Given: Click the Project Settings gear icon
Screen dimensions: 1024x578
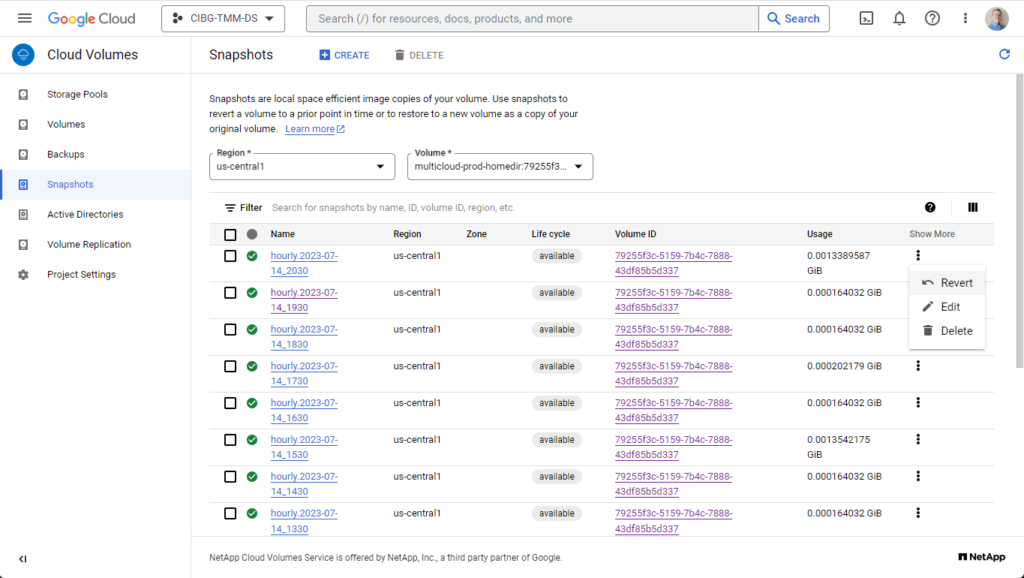Looking at the screenshot, I should (x=24, y=274).
